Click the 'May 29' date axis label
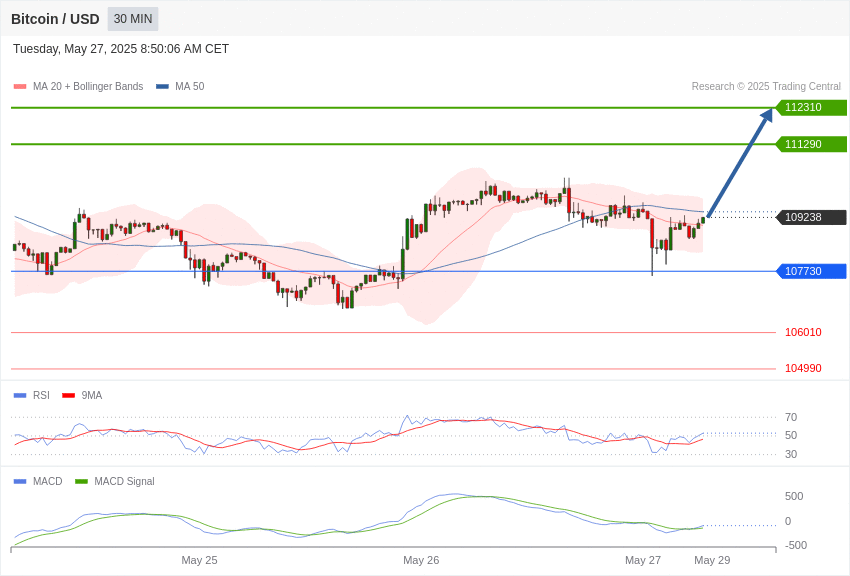The width and height of the screenshot is (850, 576). pos(712,560)
